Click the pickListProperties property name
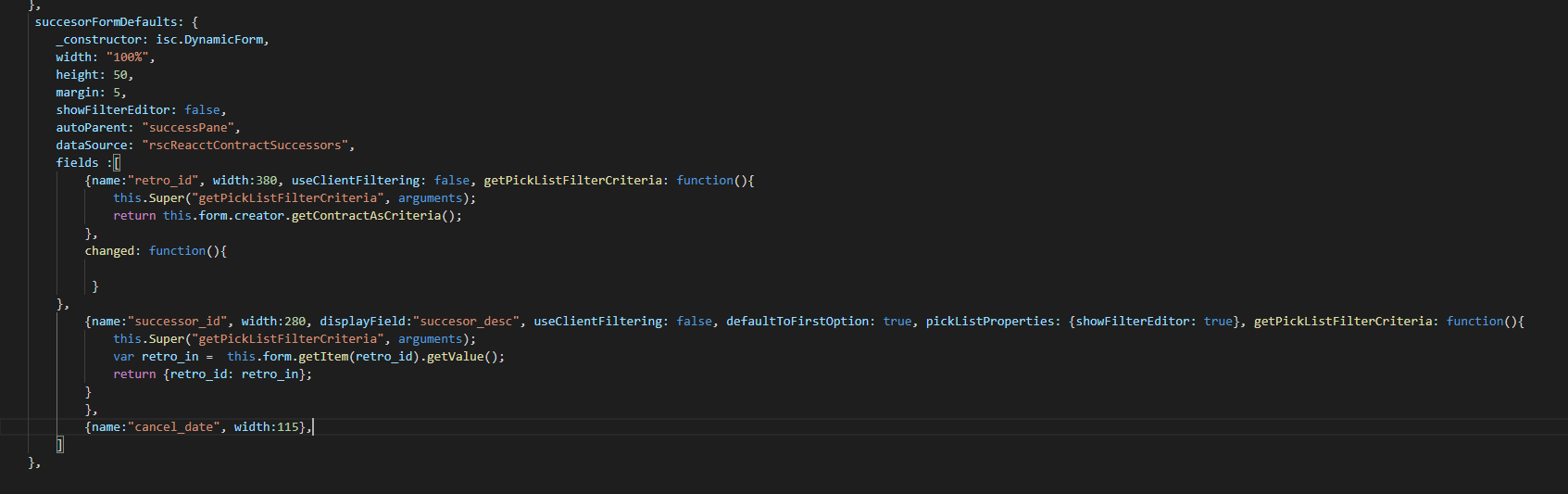Screen dimensions: 1568x494 (989, 321)
